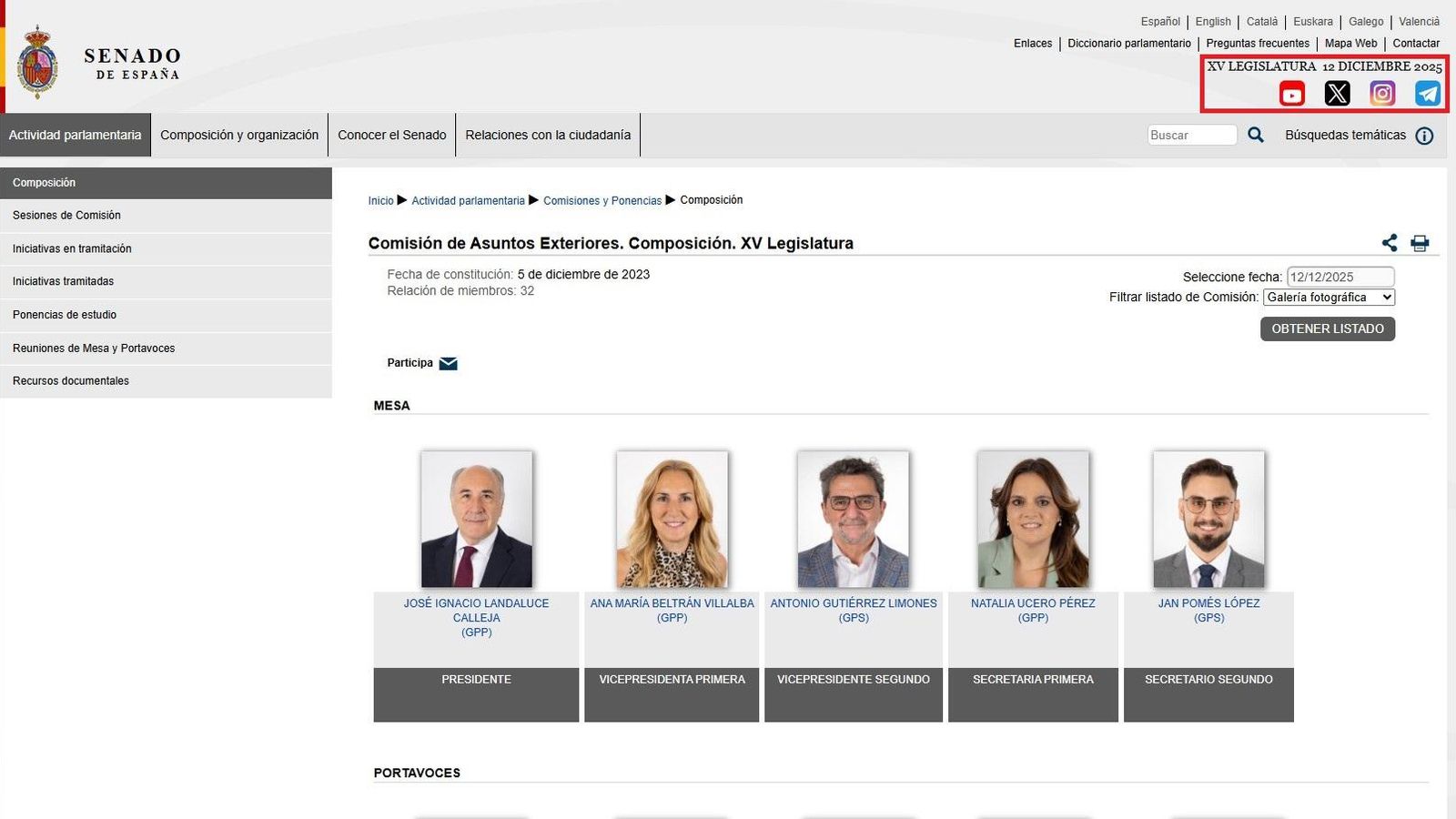The width and height of the screenshot is (1456, 819).
Task: Click the print icon
Action: click(x=1420, y=243)
